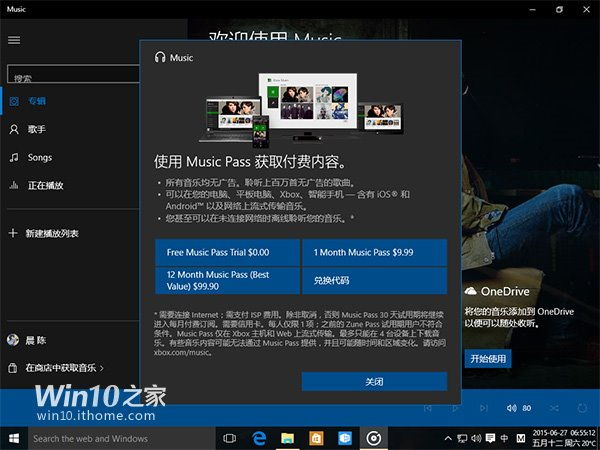Launch Microsoft Edge from the taskbar
The width and height of the screenshot is (600, 450).
259,439
